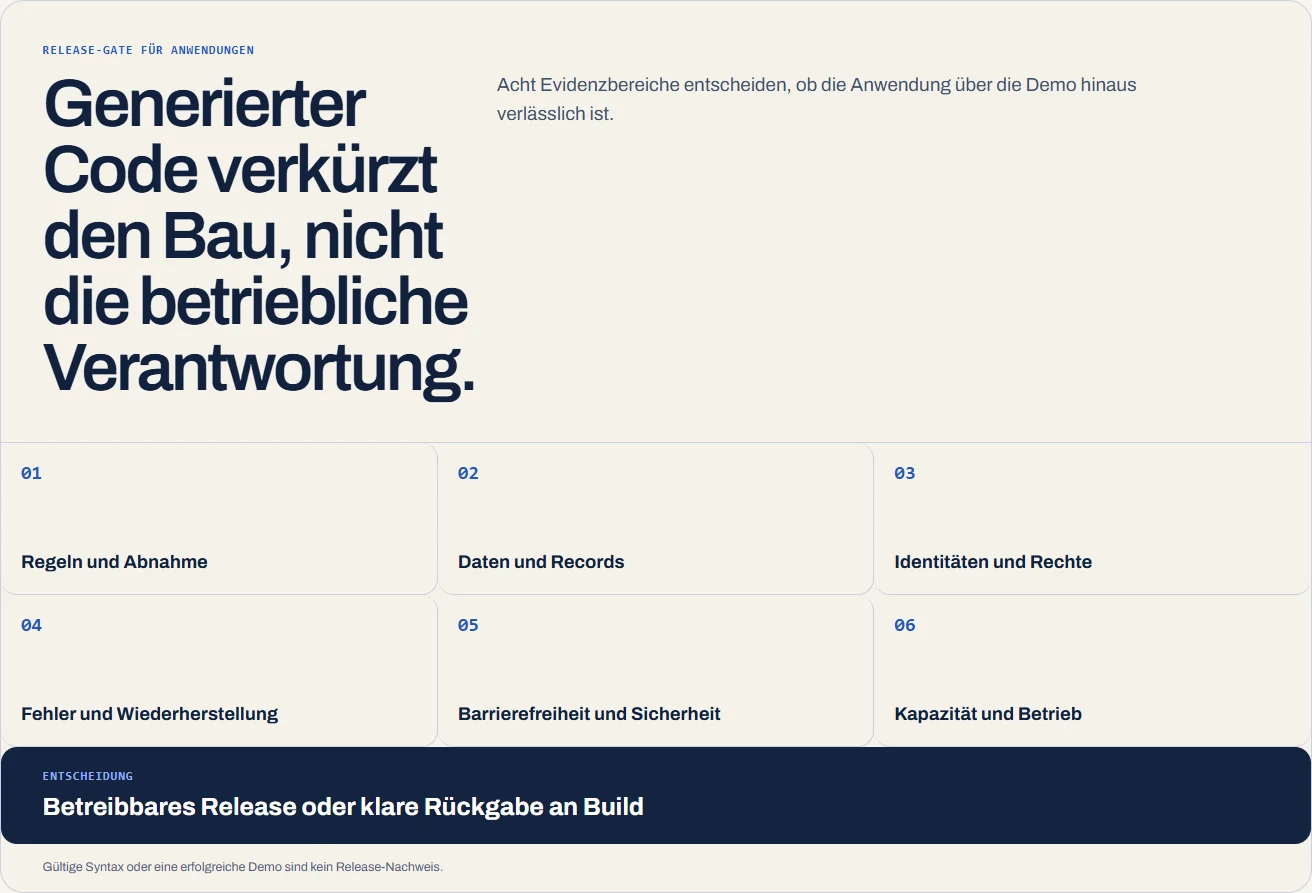Click the Fehler und Wiederherstellung card
This screenshot has width=1312, height=893.
(x=219, y=671)
